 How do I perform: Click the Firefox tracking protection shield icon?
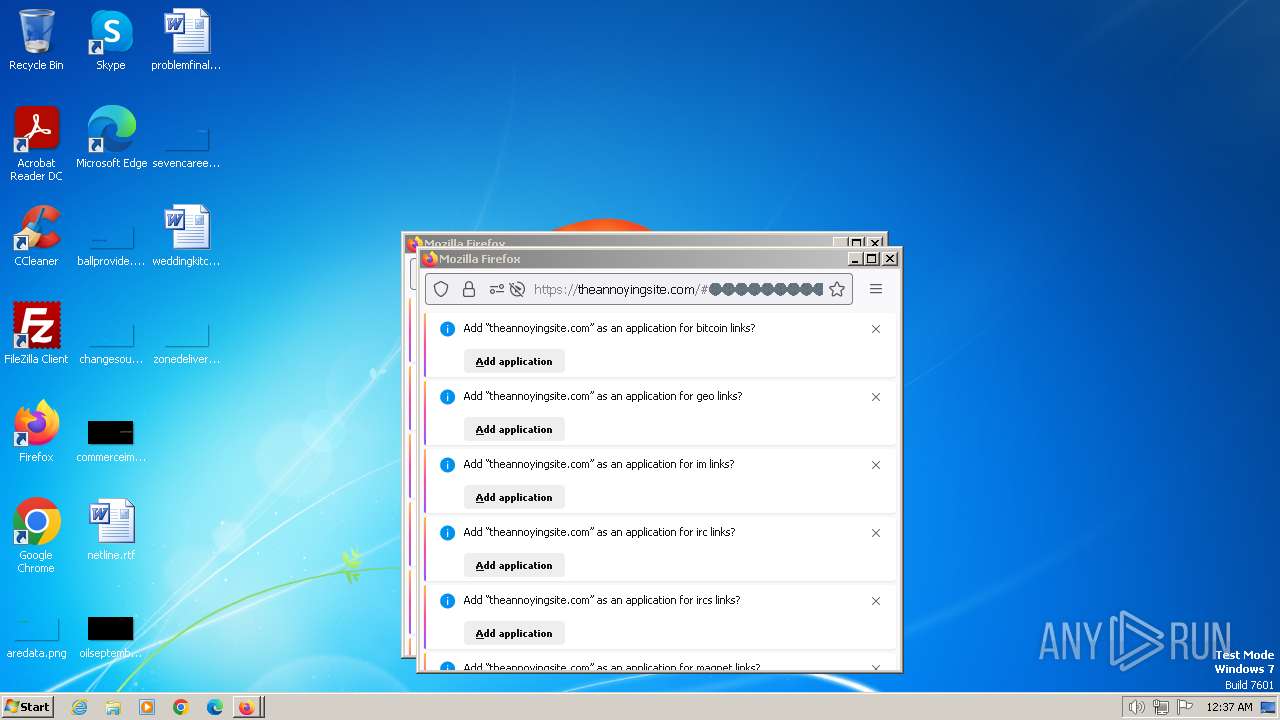[441, 289]
